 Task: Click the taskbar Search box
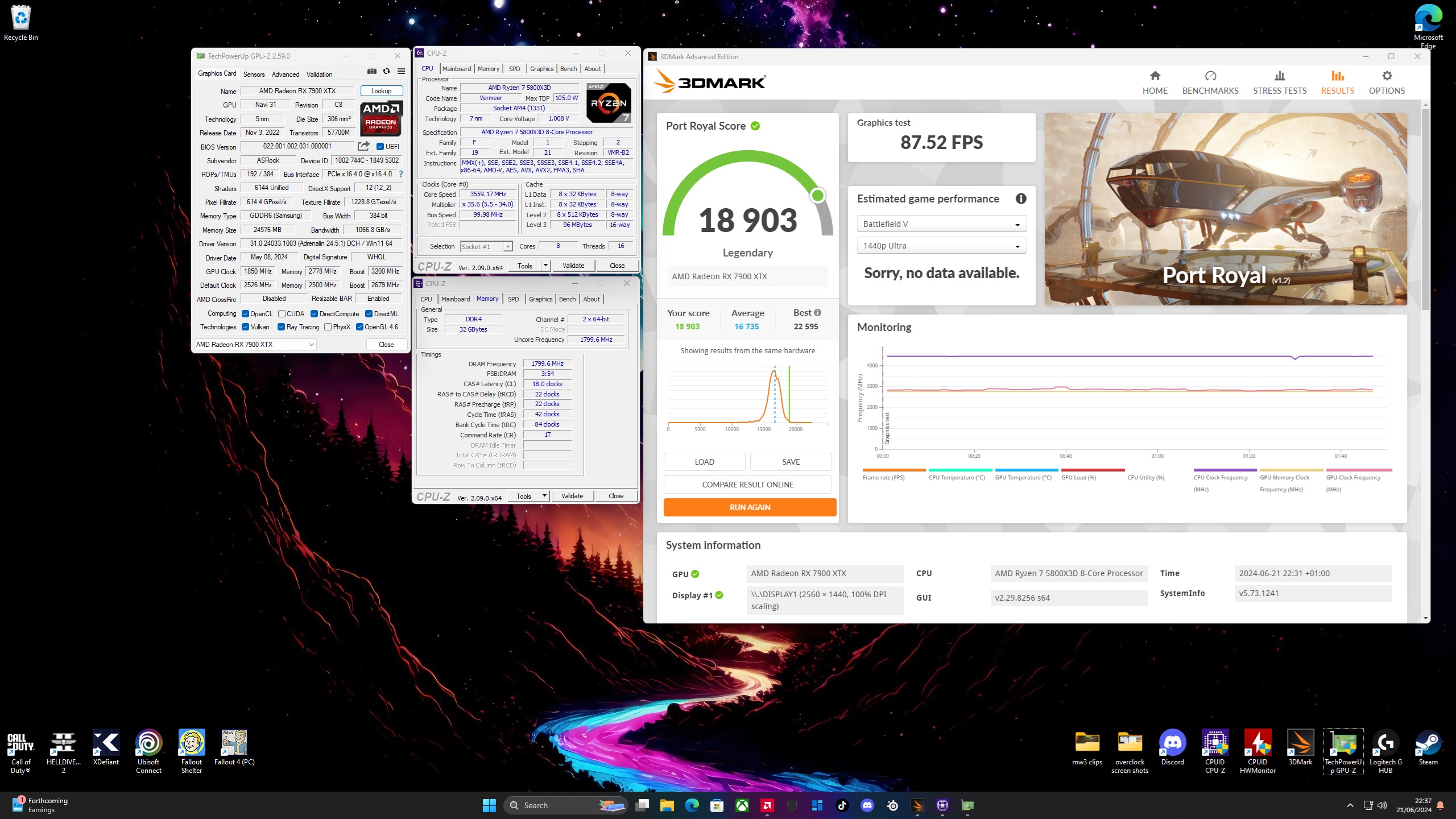[566, 805]
